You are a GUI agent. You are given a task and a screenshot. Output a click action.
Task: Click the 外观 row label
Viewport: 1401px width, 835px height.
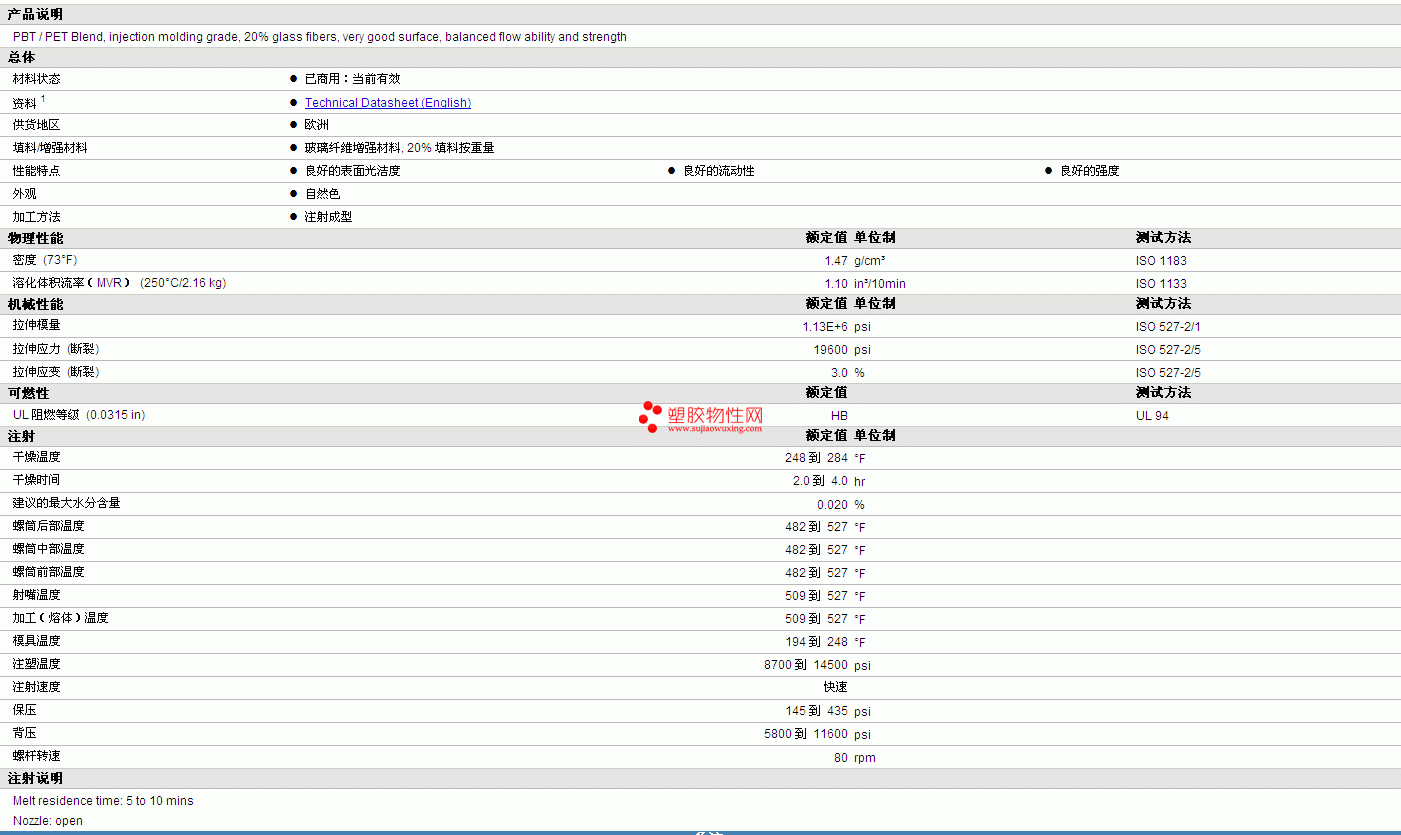(25, 194)
